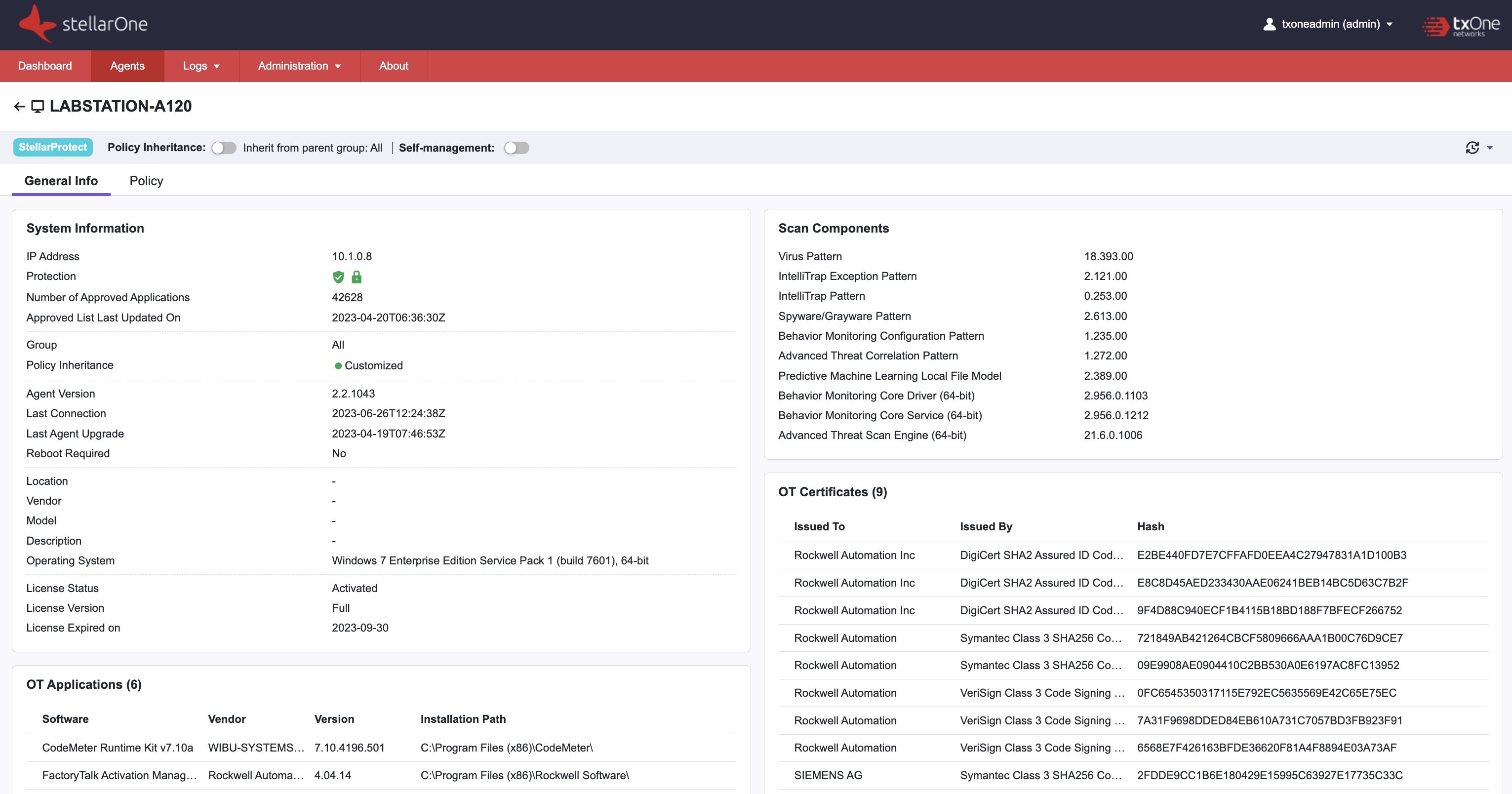Viewport: 1512px width, 794px height.
Task: Click the refresh sync icon
Action: [x=1472, y=148]
